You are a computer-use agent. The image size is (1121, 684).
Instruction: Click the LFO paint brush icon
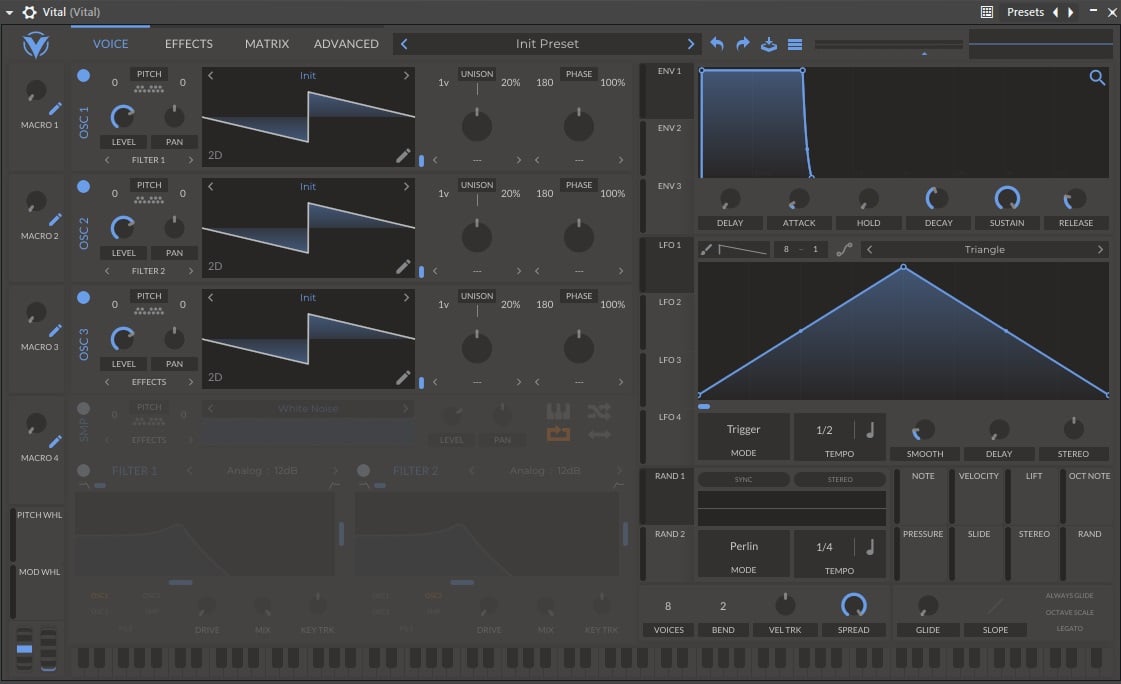(706, 249)
